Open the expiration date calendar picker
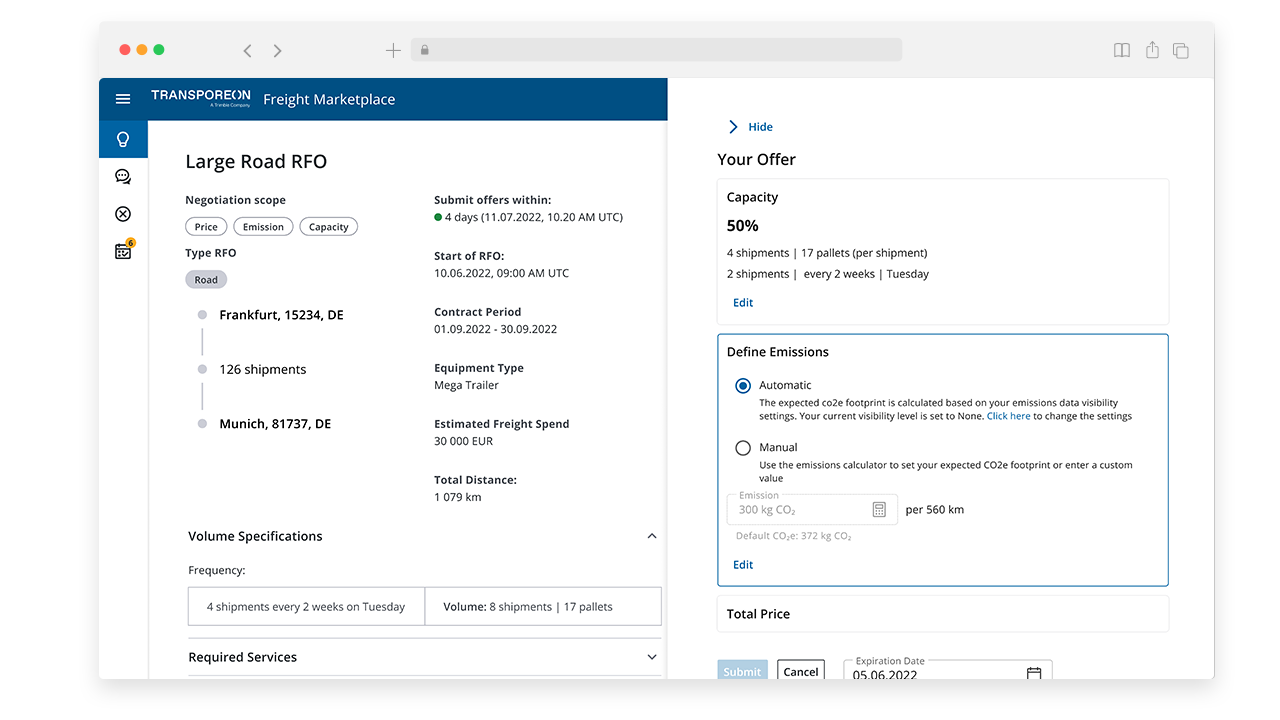Screen dimensions: 1280x720 pos(1034,674)
